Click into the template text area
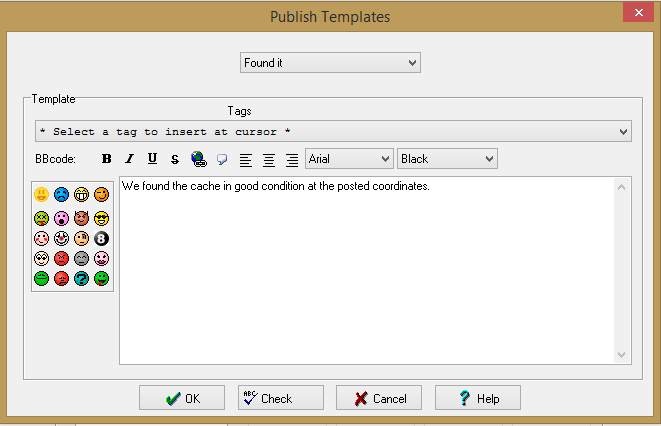661x426 pixels. click(367, 271)
